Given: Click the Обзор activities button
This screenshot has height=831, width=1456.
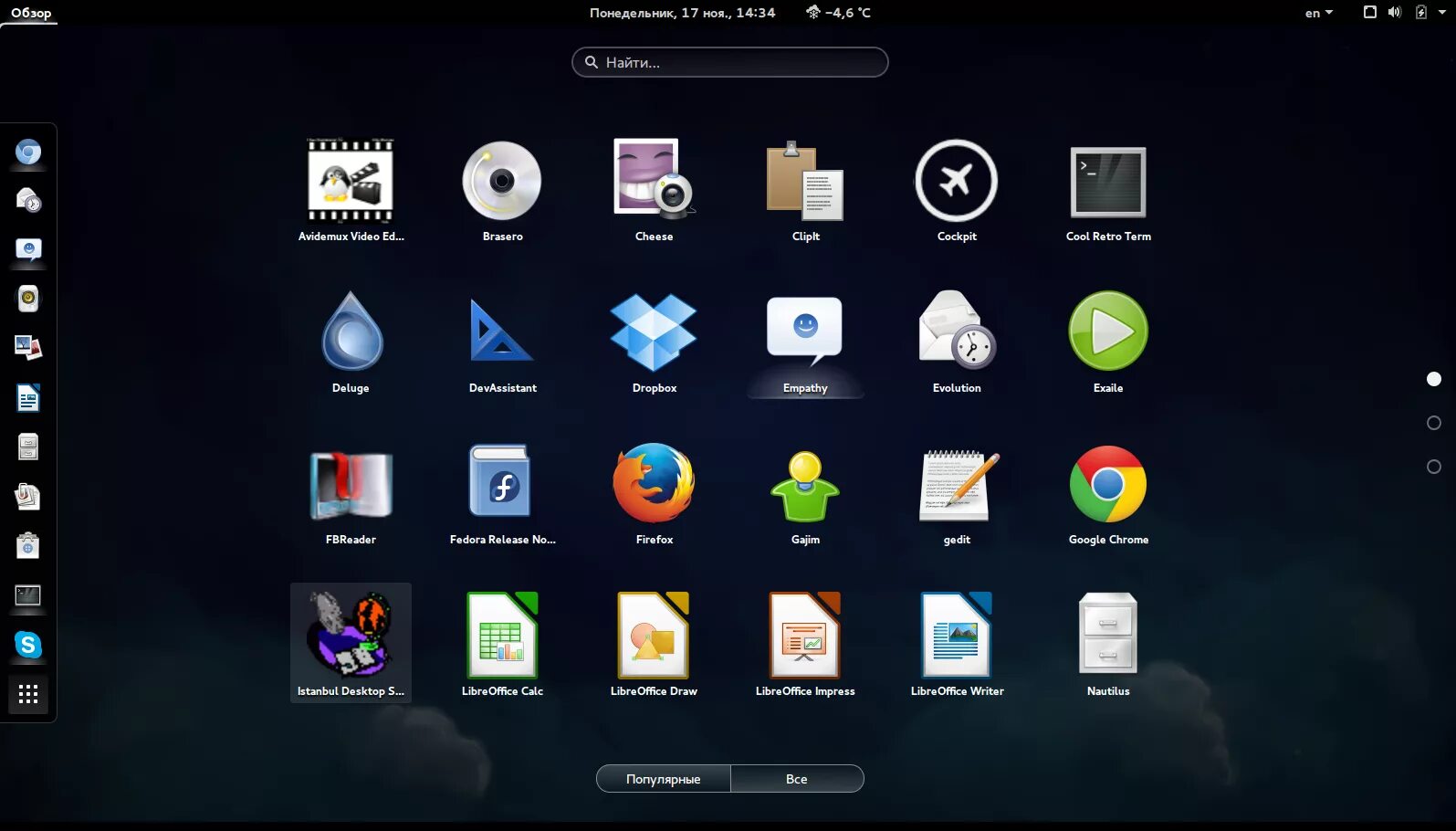Looking at the screenshot, I should [31, 13].
